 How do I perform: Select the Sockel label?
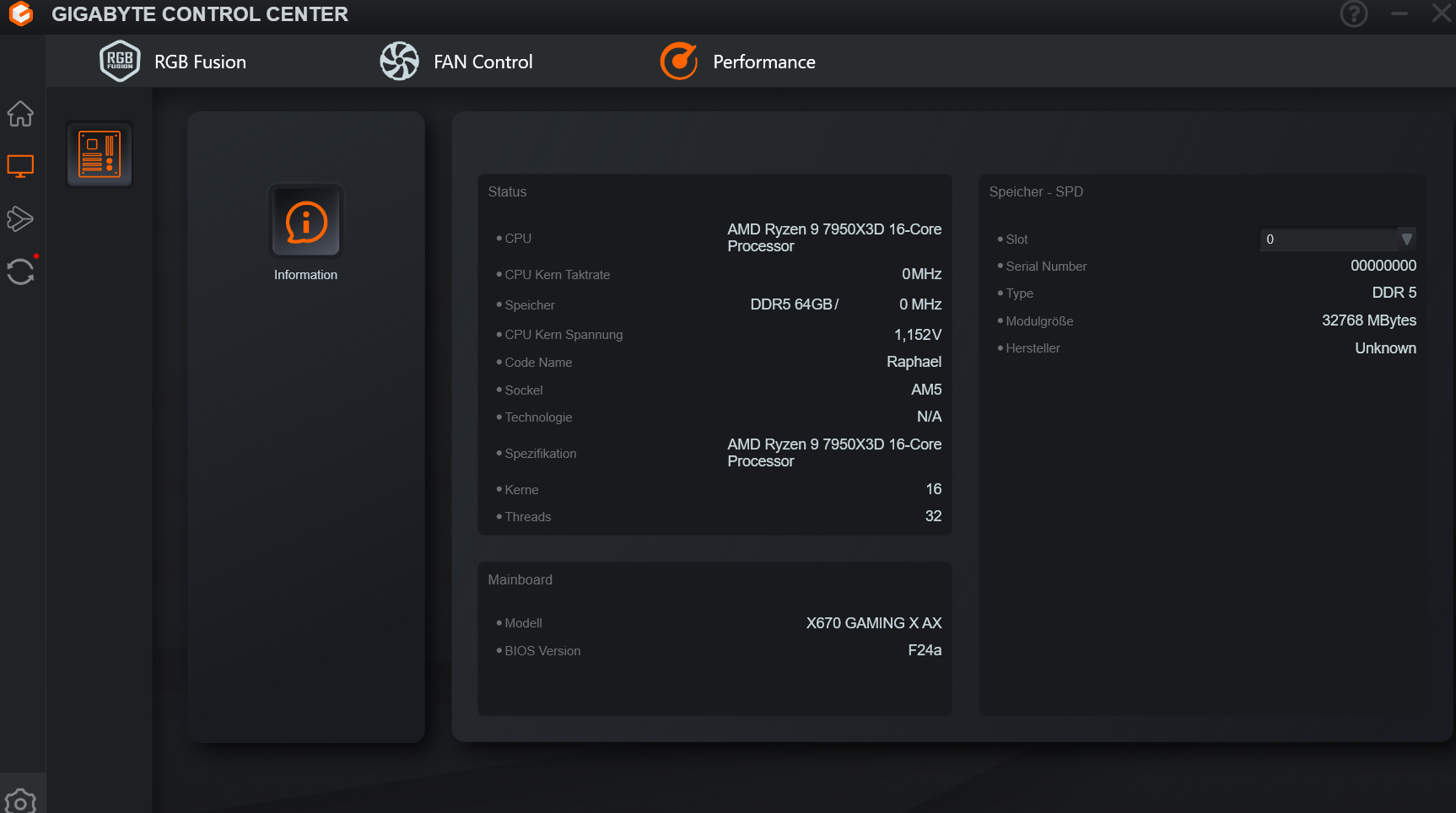pos(523,390)
